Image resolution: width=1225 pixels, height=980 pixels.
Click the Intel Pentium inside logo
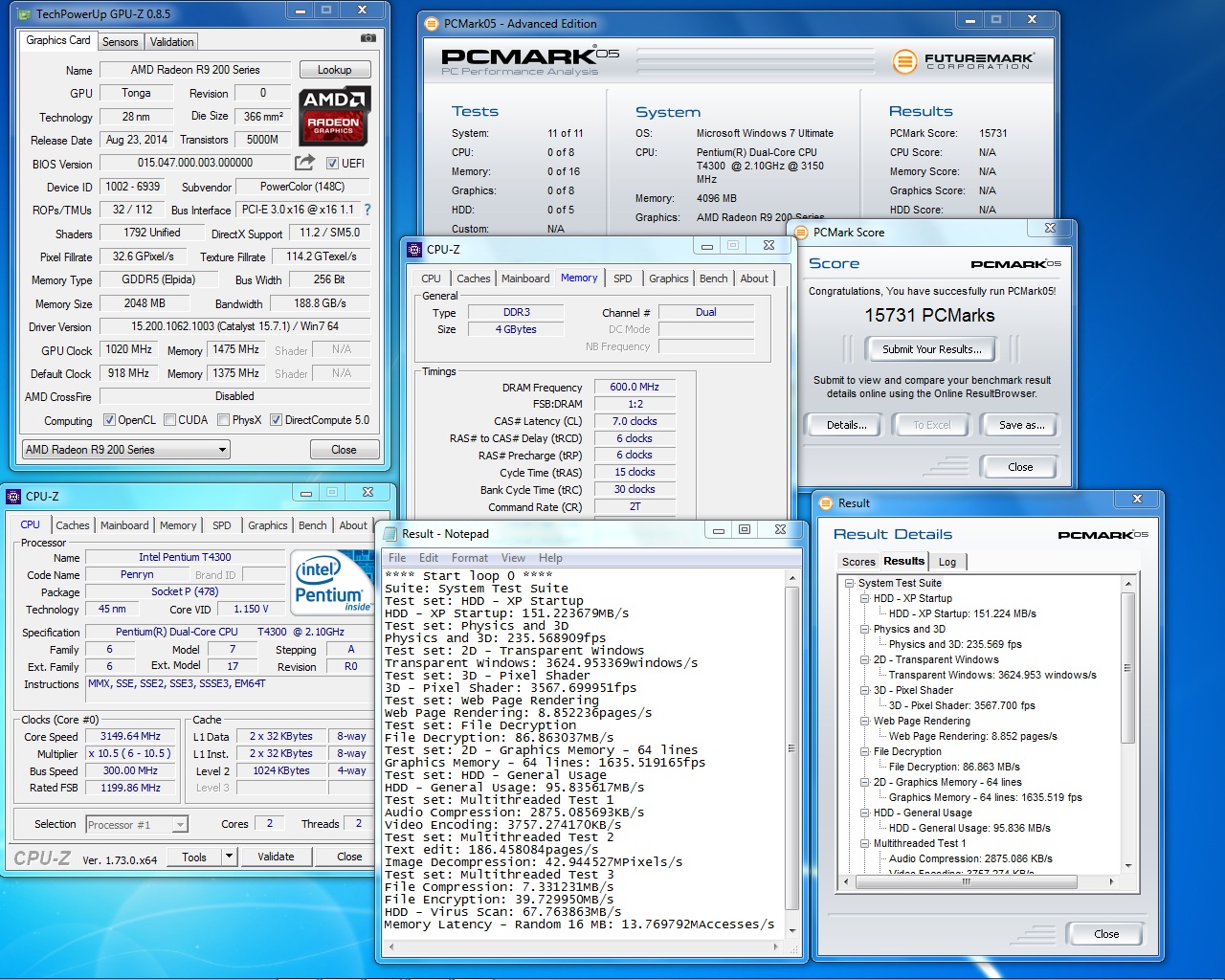point(330,583)
